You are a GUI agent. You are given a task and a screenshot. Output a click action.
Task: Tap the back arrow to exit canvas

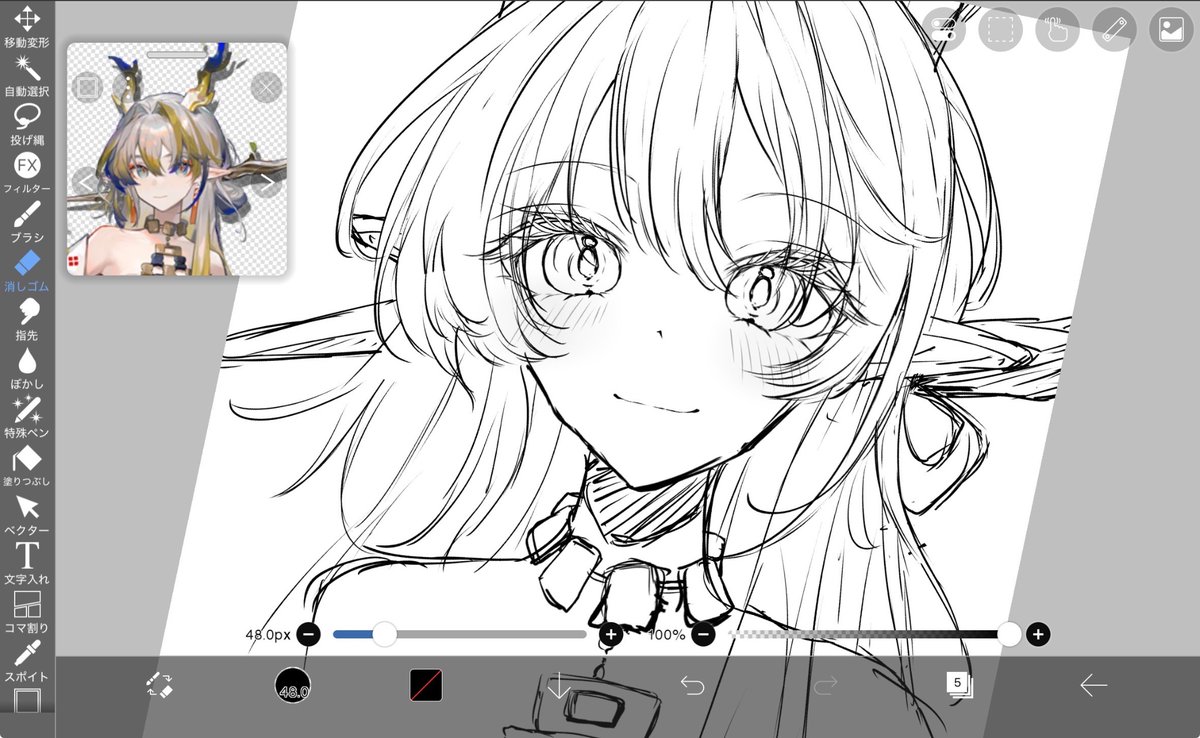point(1093,685)
